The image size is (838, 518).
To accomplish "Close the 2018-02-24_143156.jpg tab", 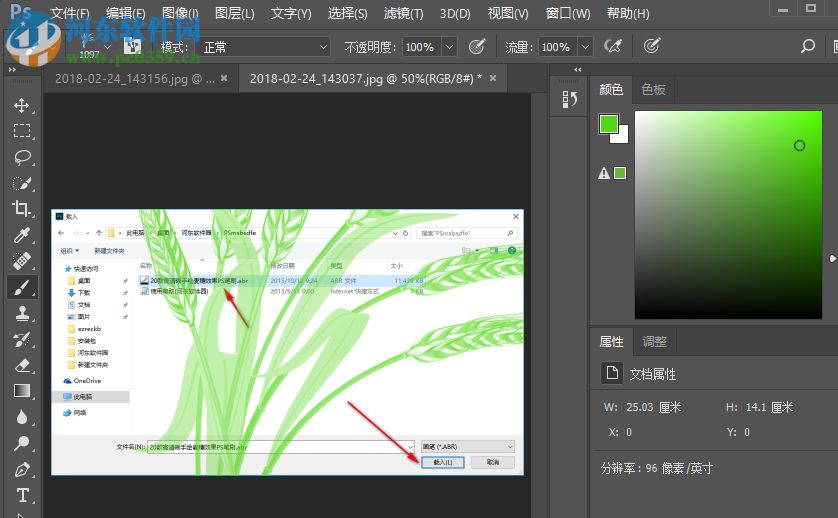I will (224, 78).
